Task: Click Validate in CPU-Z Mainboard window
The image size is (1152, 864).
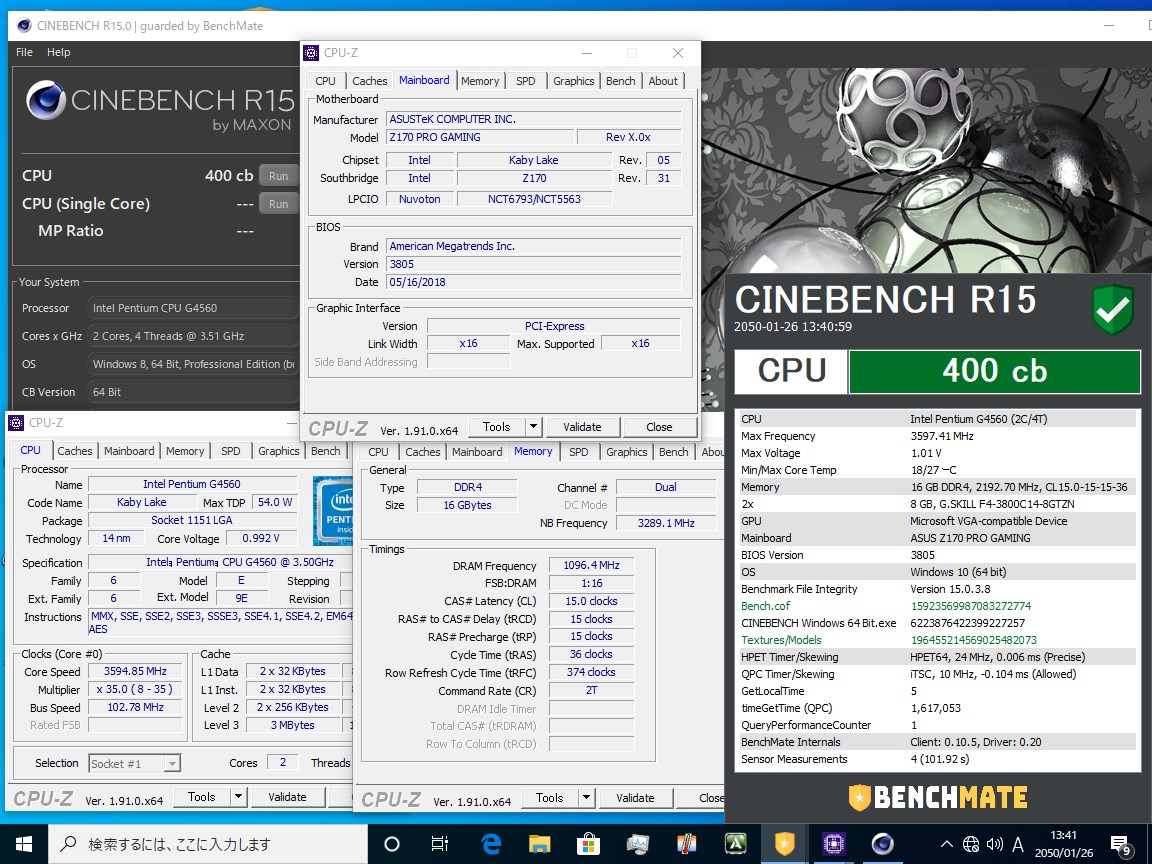Action: click(x=582, y=427)
